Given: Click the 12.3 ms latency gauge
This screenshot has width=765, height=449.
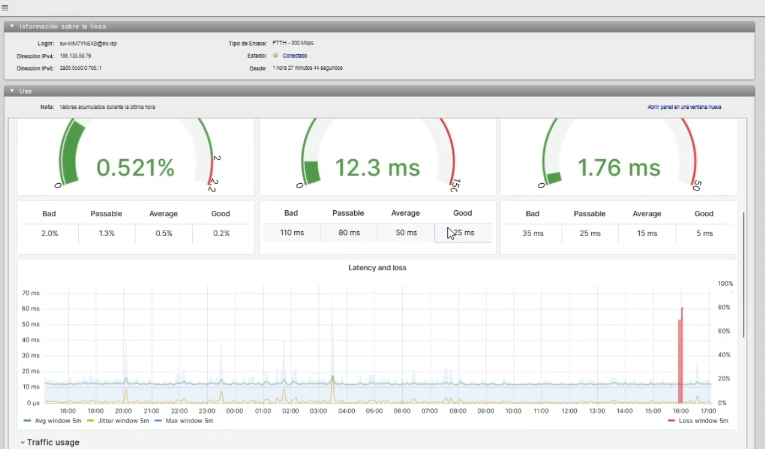Looking at the screenshot, I should [376, 165].
